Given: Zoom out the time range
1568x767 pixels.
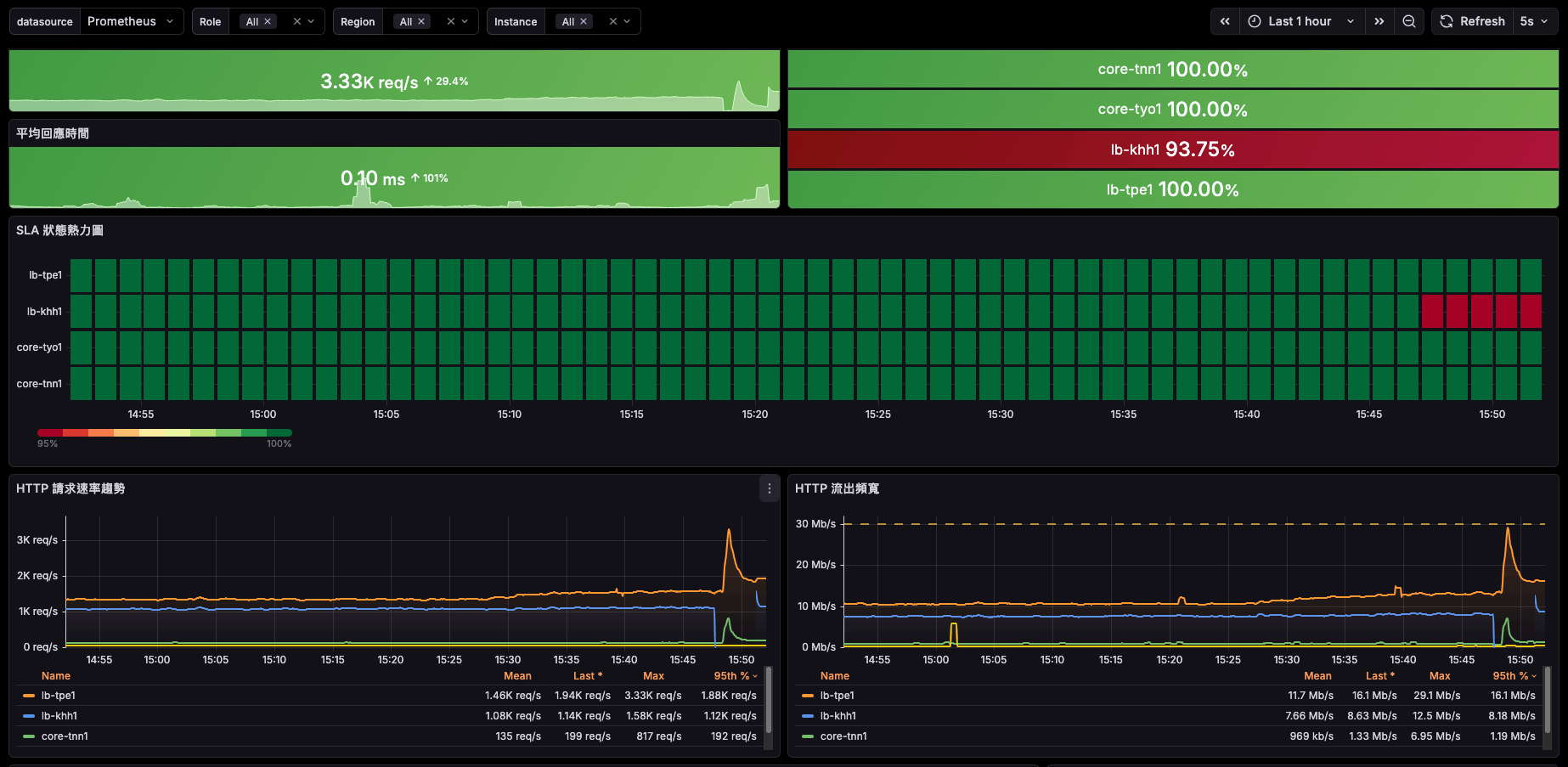Looking at the screenshot, I should 1409,21.
